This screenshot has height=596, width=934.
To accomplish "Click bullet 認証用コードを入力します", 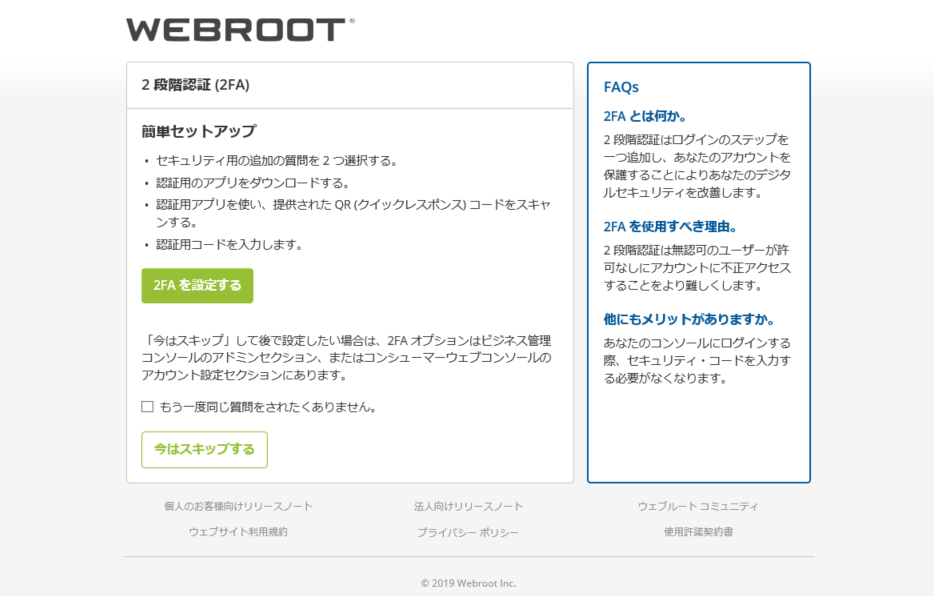I will (231, 245).
